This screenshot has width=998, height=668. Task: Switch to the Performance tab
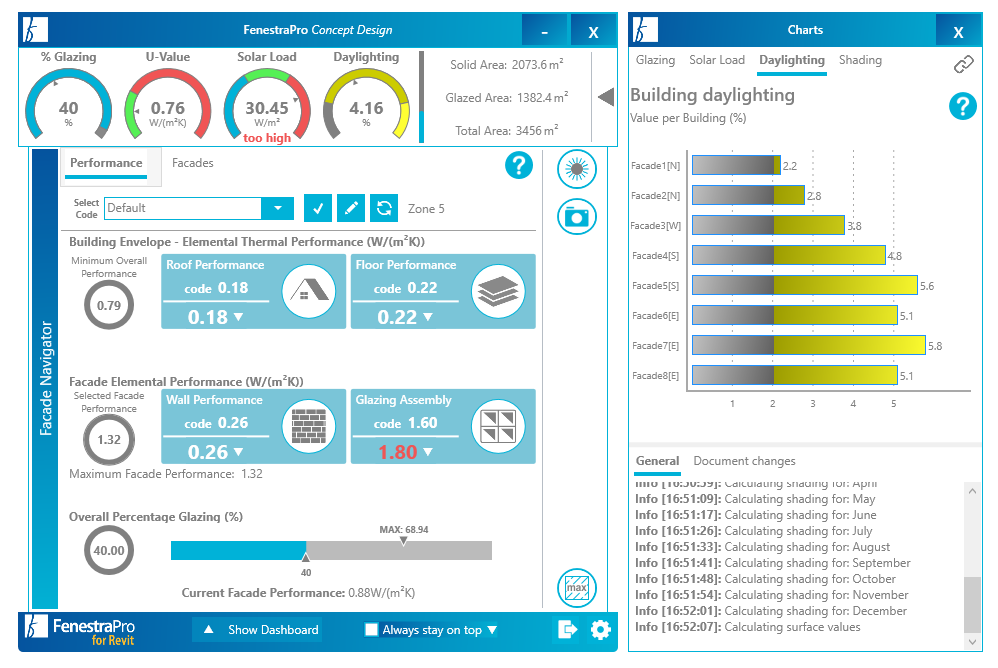(x=106, y=163)
